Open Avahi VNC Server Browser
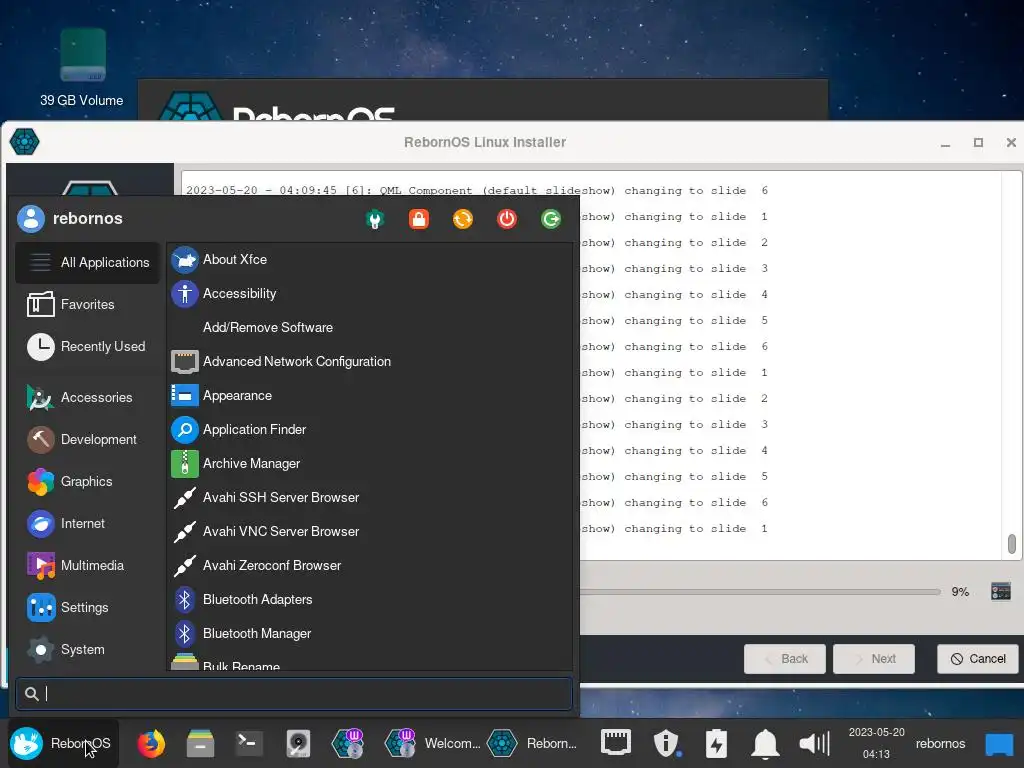1024x768 pixels. click(x=370, y=532)
